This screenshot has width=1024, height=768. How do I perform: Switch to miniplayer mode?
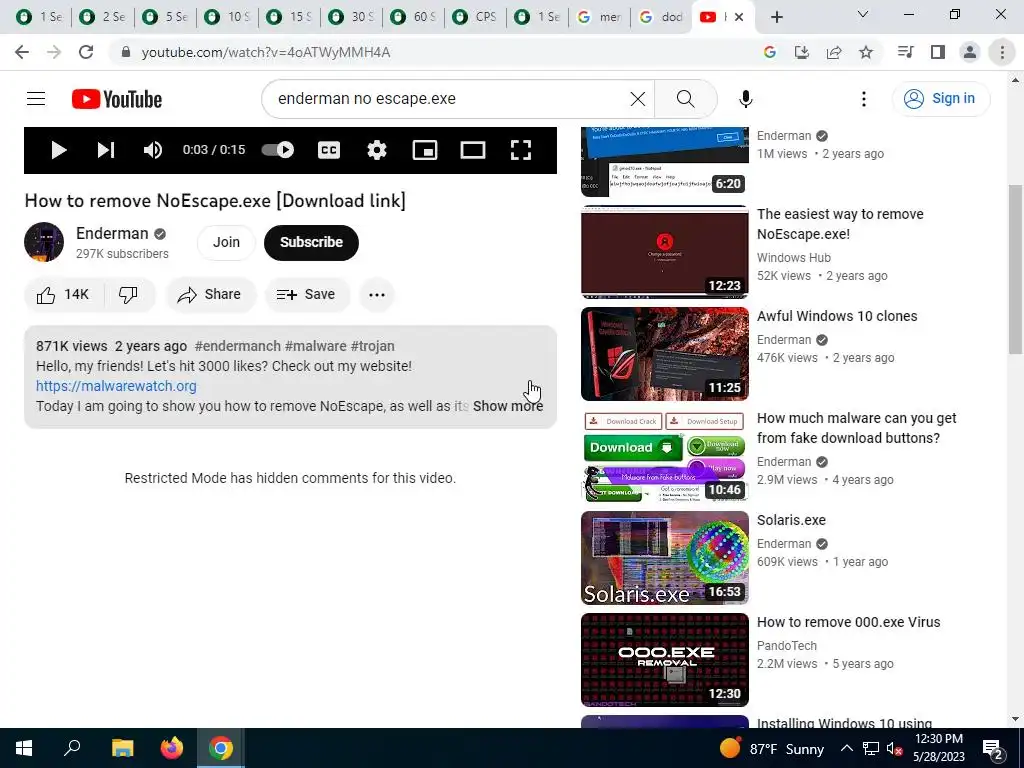point(424,150)
